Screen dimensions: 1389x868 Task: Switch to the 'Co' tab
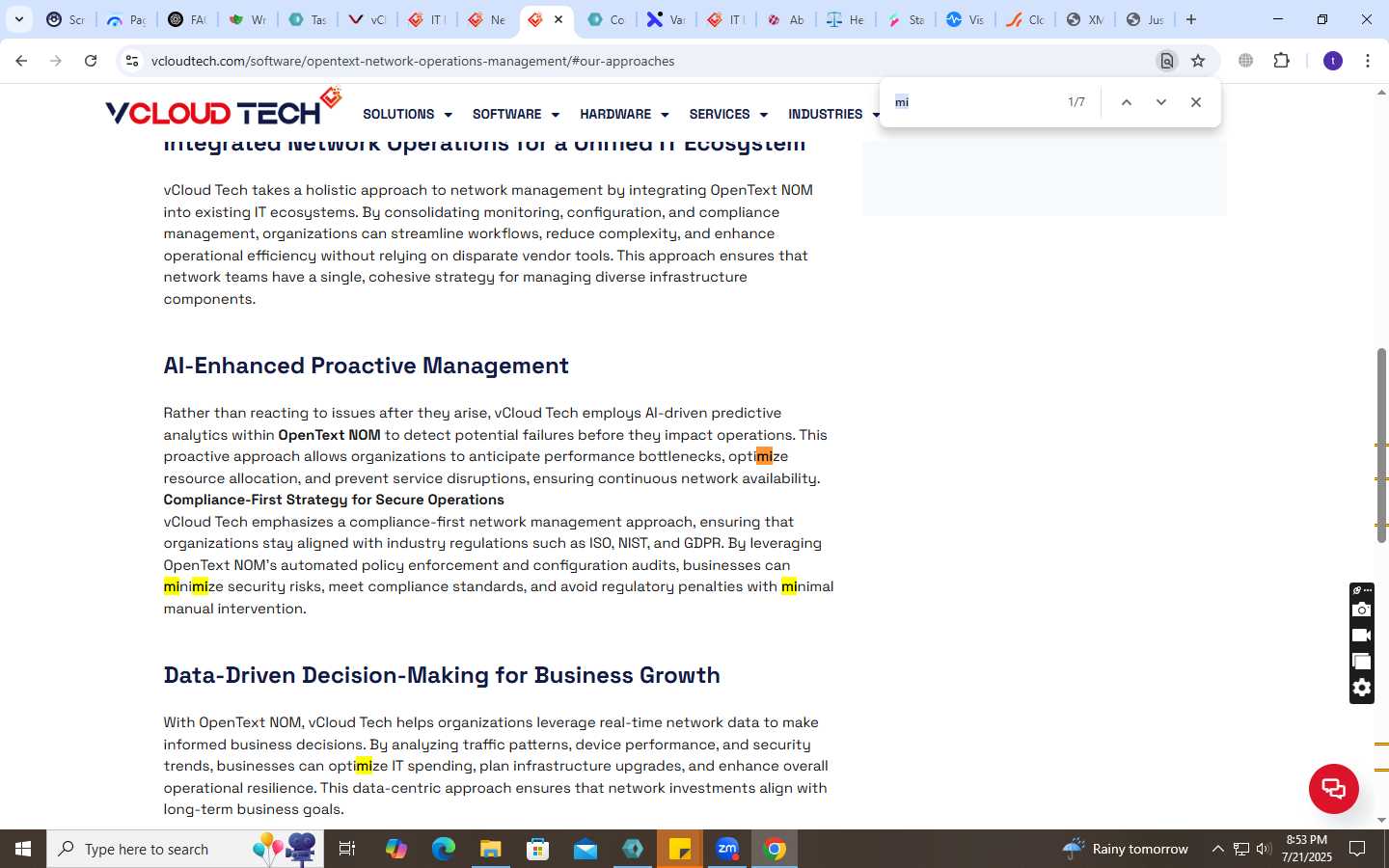click(x=606, y=19)
